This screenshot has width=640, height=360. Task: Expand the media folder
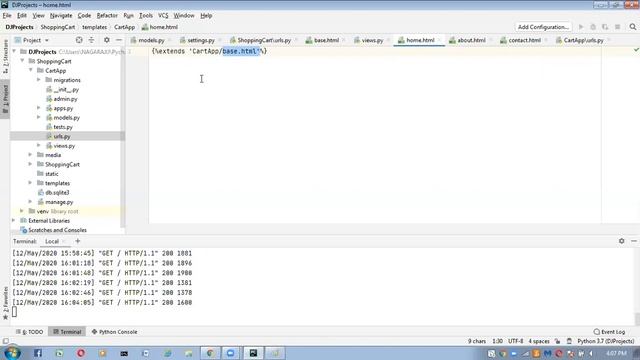[x=31, y=155]
